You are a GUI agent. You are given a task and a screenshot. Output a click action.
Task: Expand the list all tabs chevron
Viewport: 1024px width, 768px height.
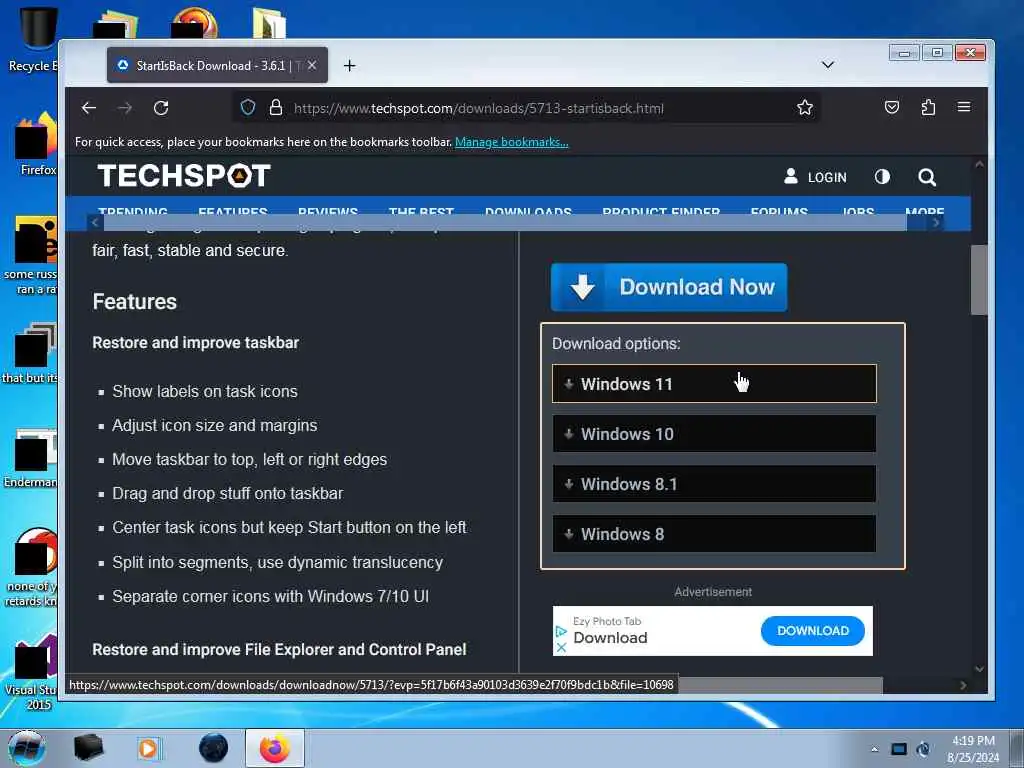pos(827,65)
